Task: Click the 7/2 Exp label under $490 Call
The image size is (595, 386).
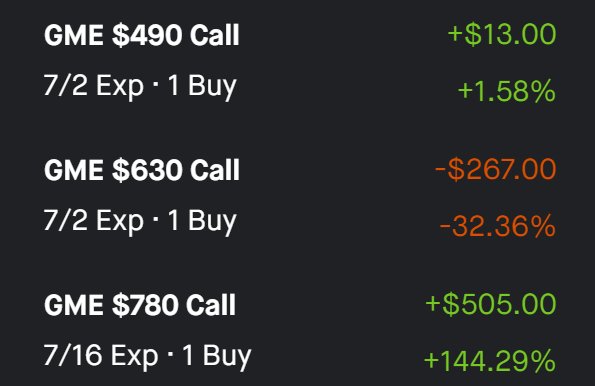Action: tap(94, 86)
